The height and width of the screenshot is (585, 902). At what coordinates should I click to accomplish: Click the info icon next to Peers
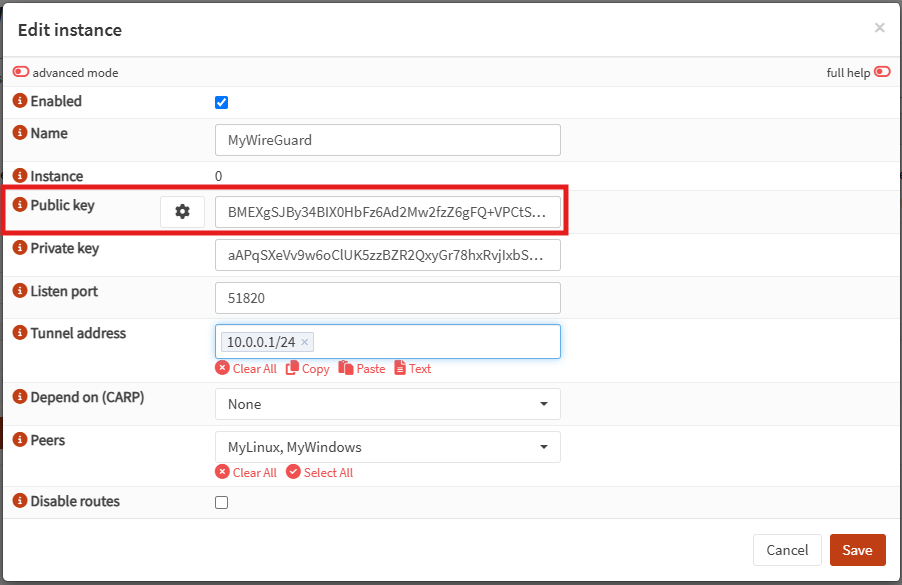pos(20,440)
